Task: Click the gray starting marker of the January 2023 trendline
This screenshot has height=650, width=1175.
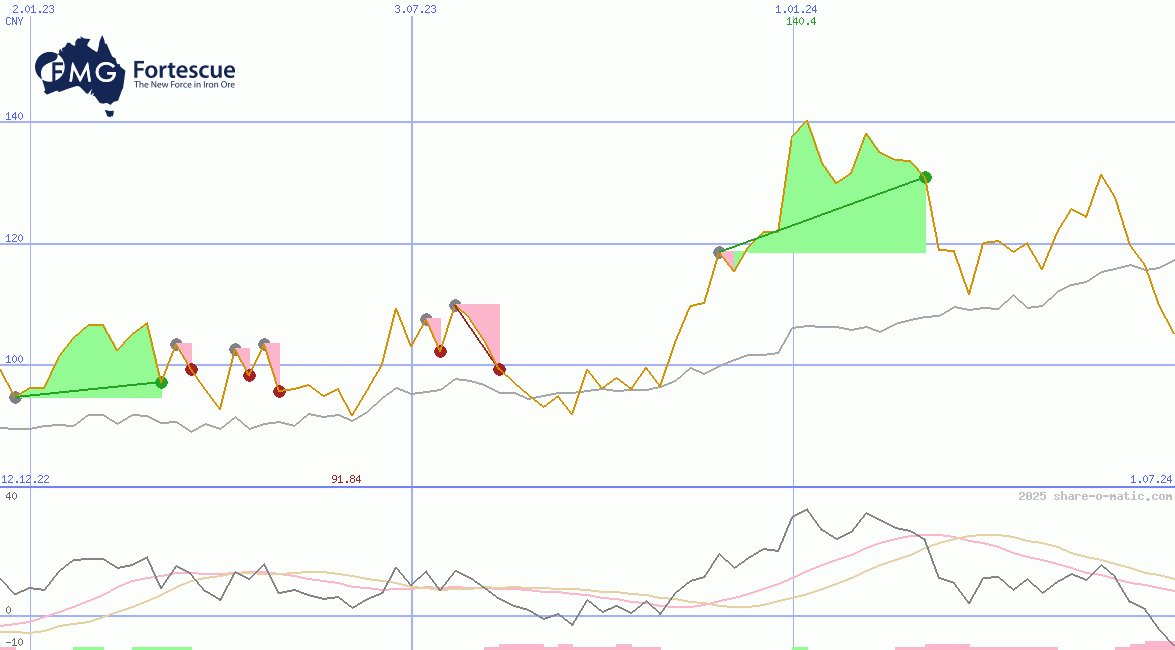Action: [x=15, y=398]
